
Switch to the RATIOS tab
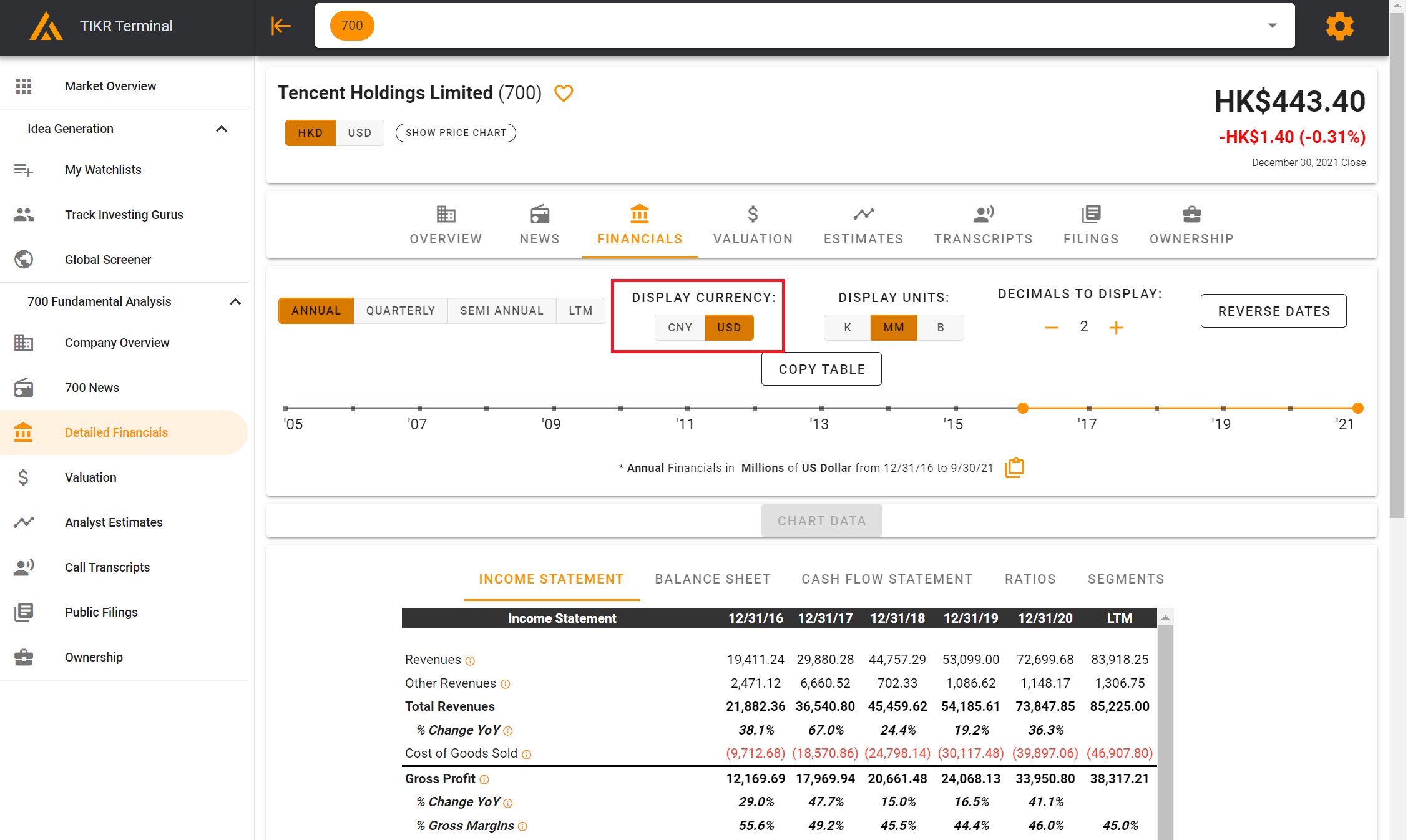pos(1030,579)
